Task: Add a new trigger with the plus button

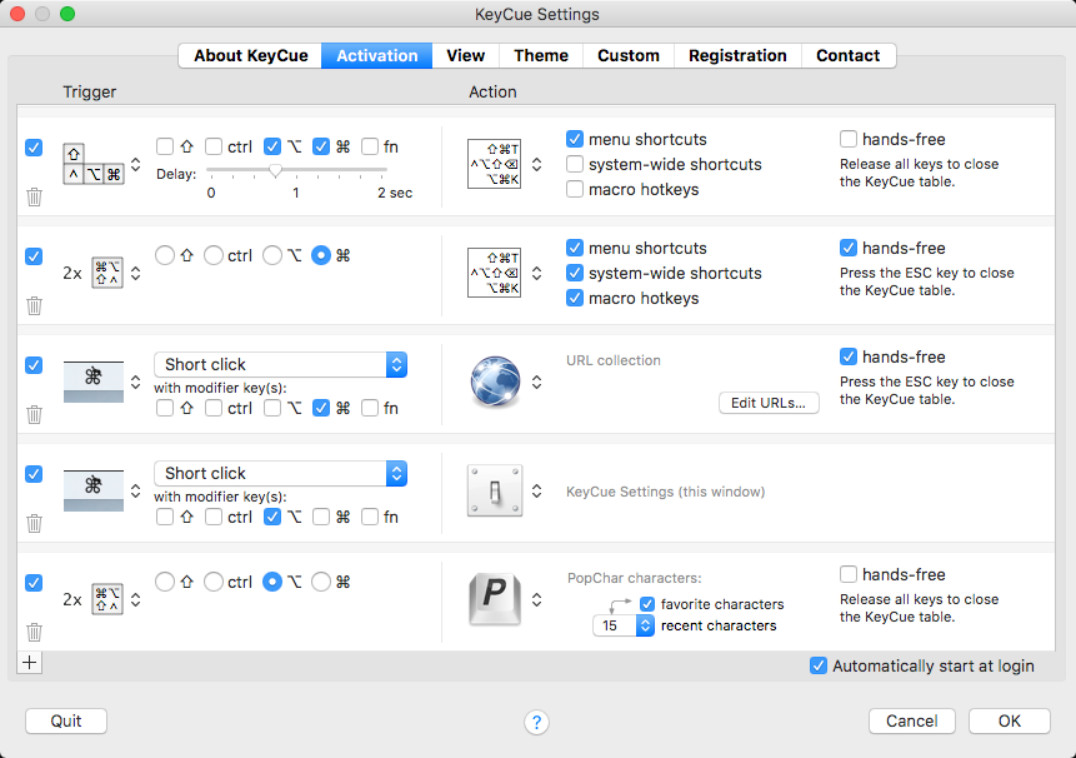Action: point(30,663)
